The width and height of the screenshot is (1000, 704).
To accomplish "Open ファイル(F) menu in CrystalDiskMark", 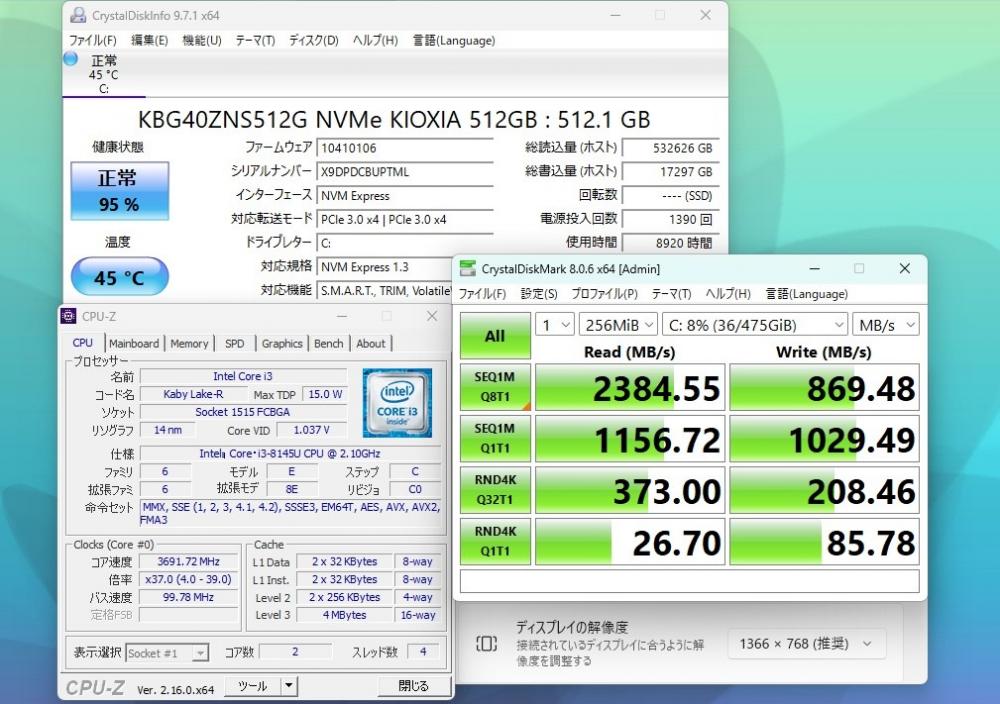I will (x=482, y=293).
